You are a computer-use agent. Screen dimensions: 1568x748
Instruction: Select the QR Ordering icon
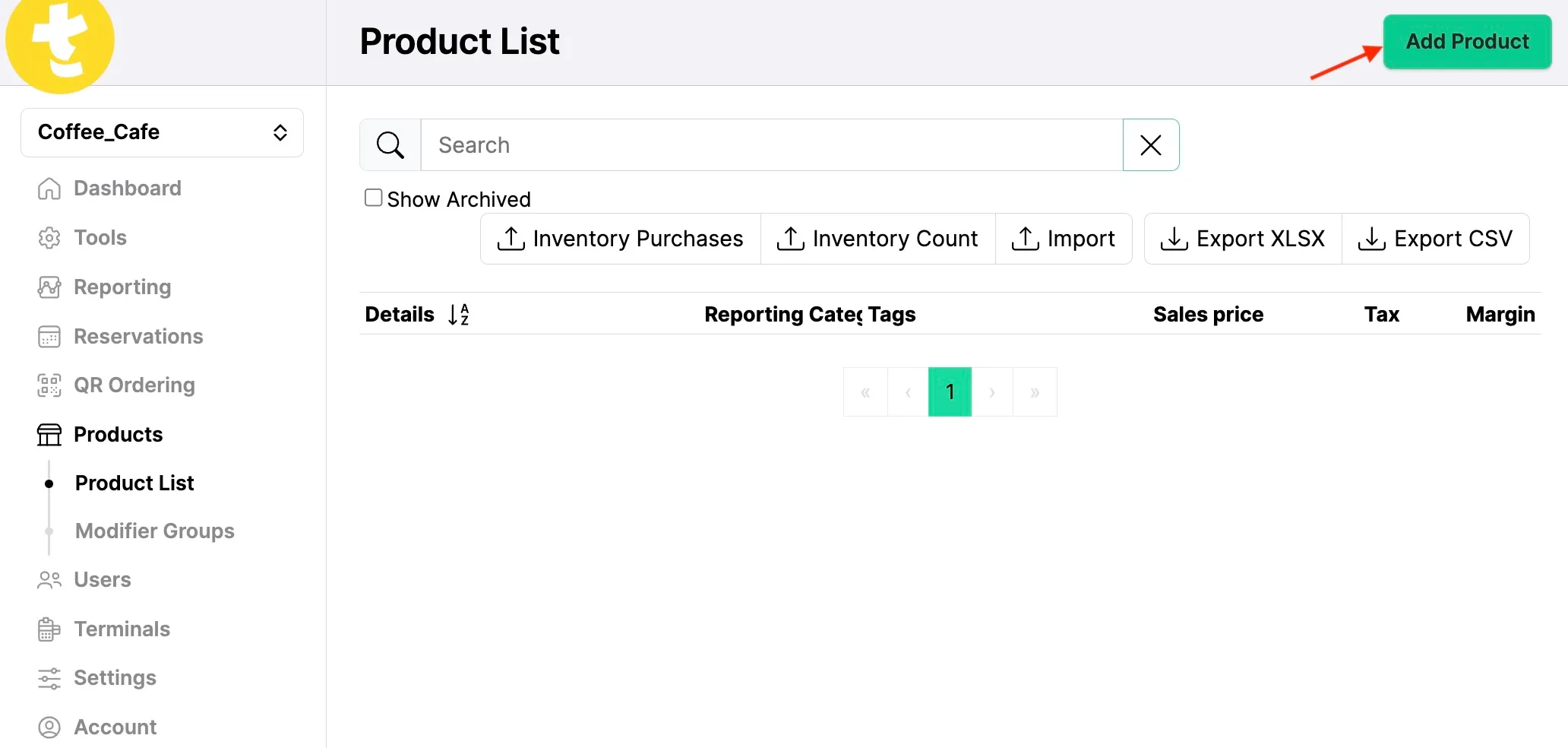(x=49, y=385)
